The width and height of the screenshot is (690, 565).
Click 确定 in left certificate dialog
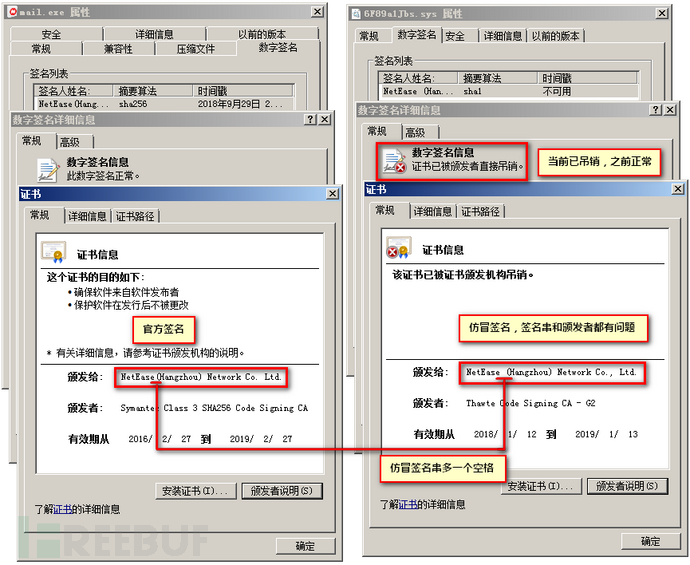click(x=305, y=547)
